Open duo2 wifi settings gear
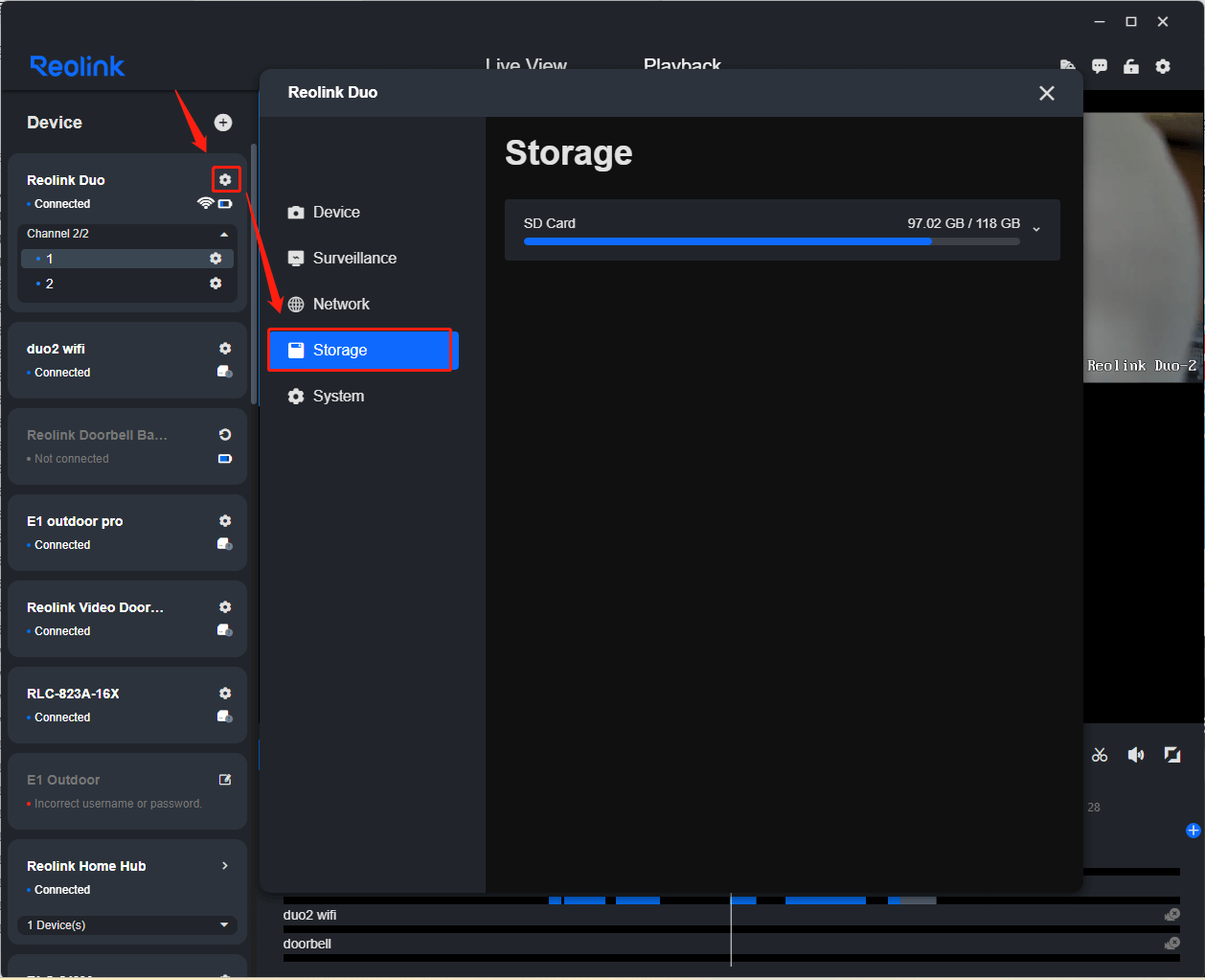The height and width of the screenshot is (980, 1205). tap(225, 349)
